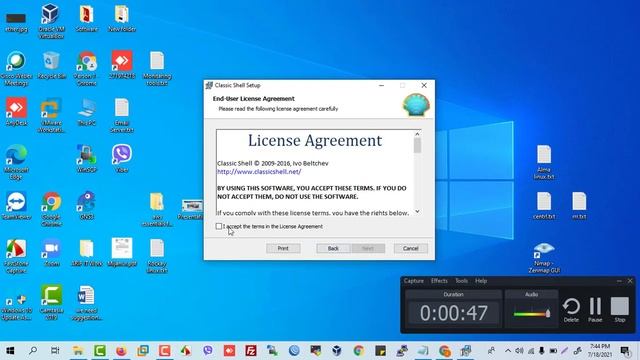Open FileZilla from the taskbar
640x360 pixels.
click(251, 350)
